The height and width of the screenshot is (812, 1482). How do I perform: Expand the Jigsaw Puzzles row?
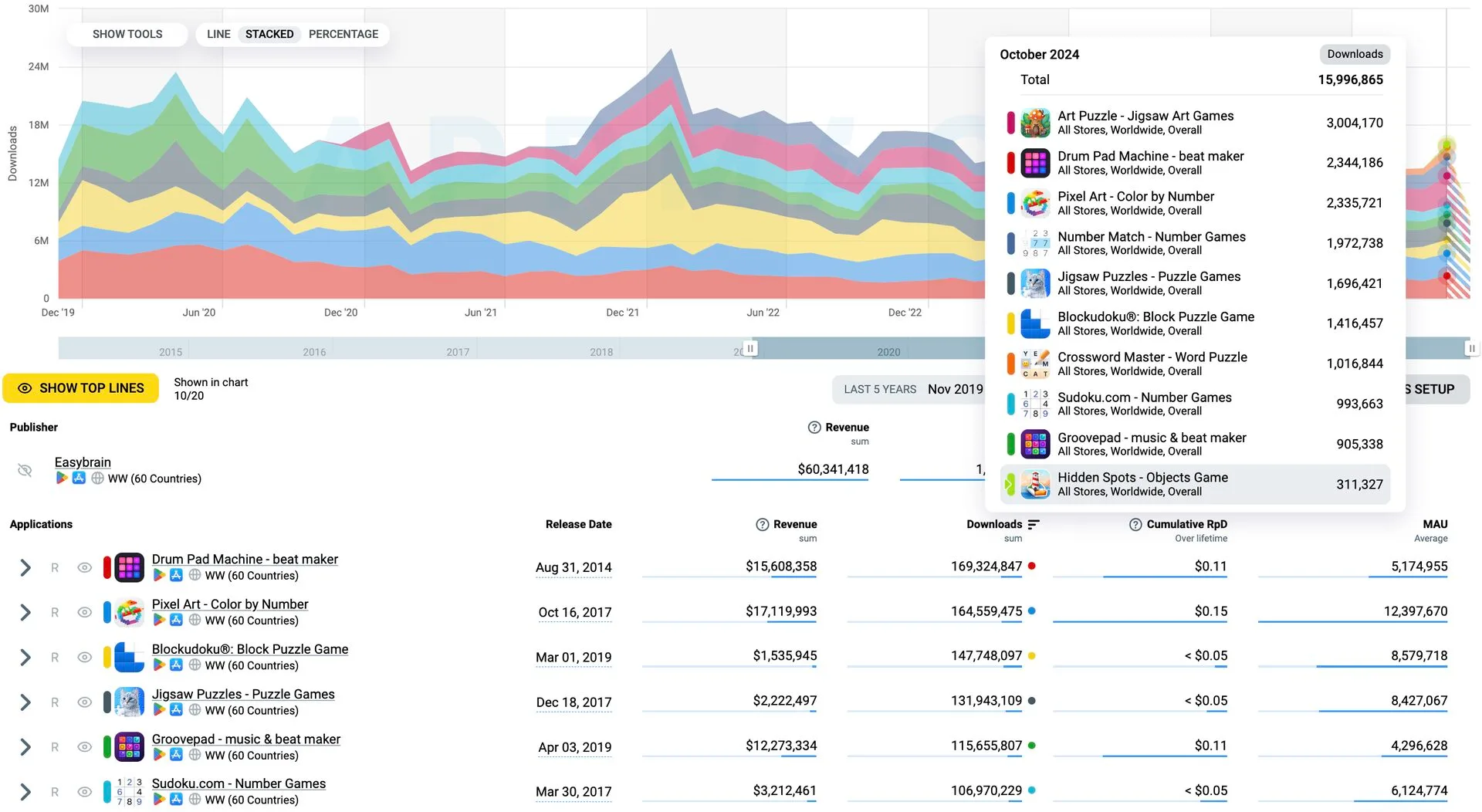coord(25,702)
